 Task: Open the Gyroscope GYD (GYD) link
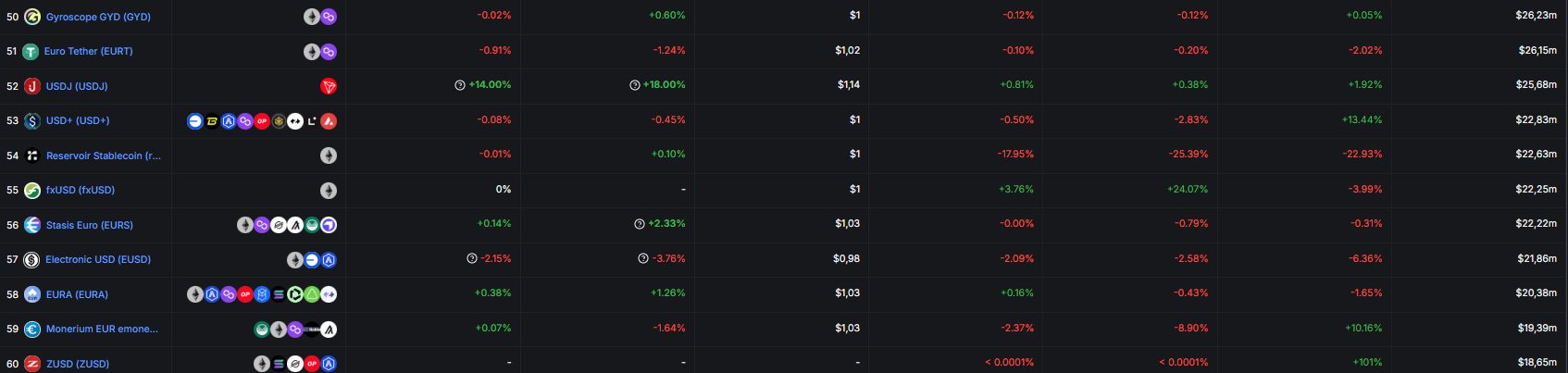pyautogui.click(x=98, y=17)
